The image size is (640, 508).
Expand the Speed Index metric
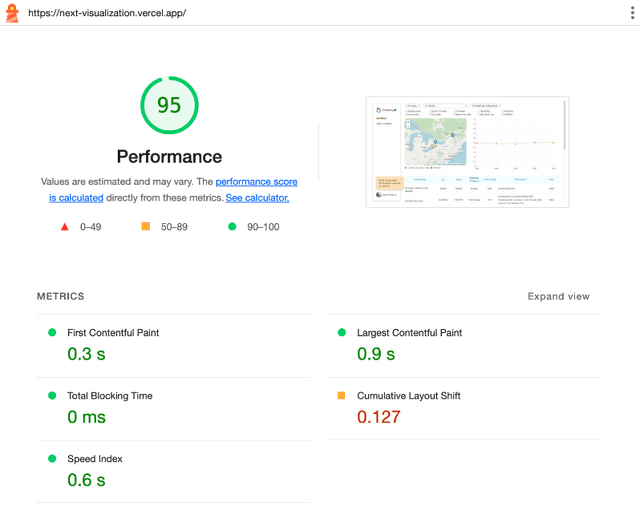tap(173, 472)
